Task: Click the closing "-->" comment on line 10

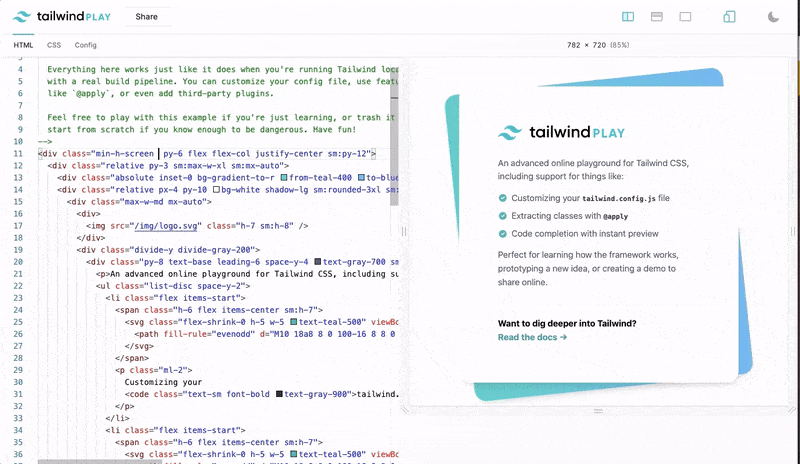Action: (45, 141)
